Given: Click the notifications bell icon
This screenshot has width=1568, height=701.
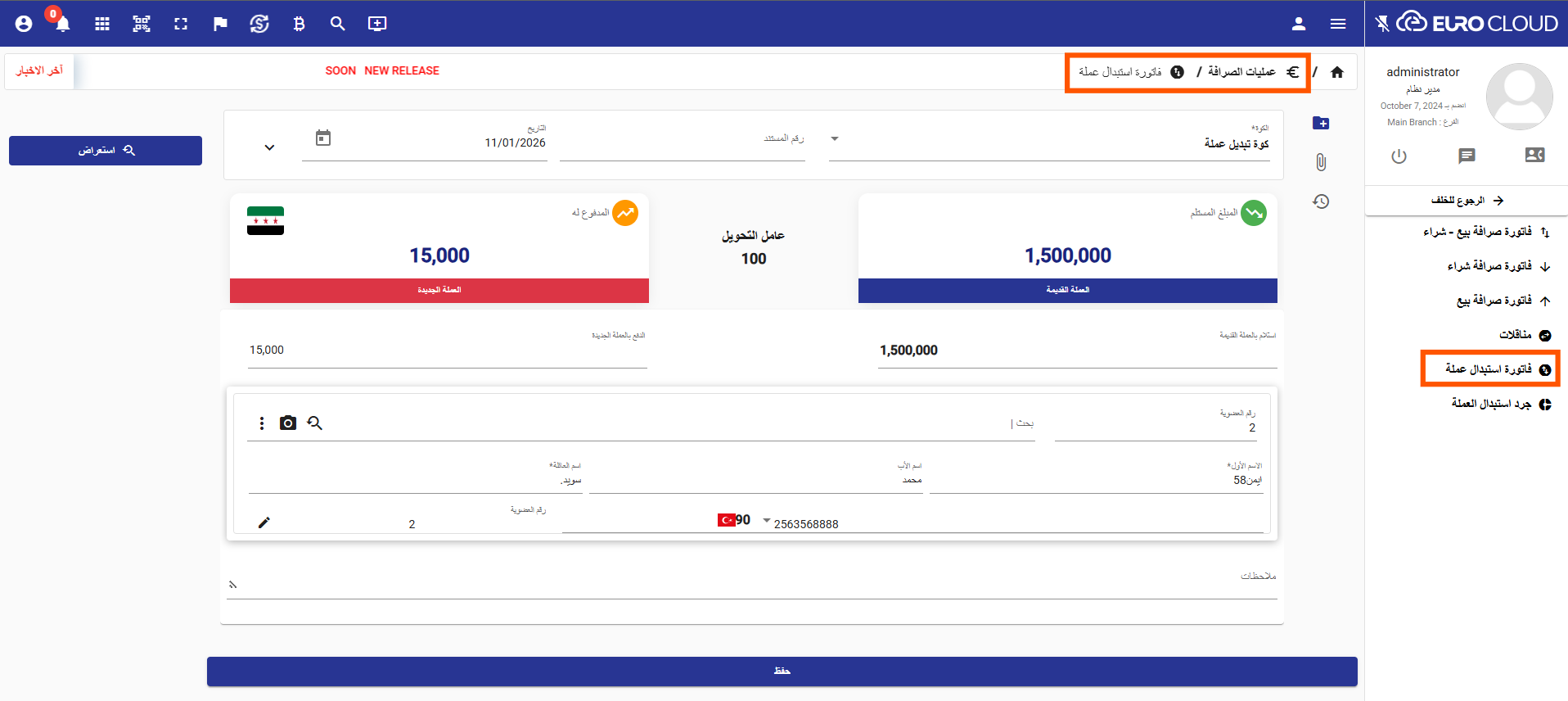Looking at the screenshot, I should 62,24.
